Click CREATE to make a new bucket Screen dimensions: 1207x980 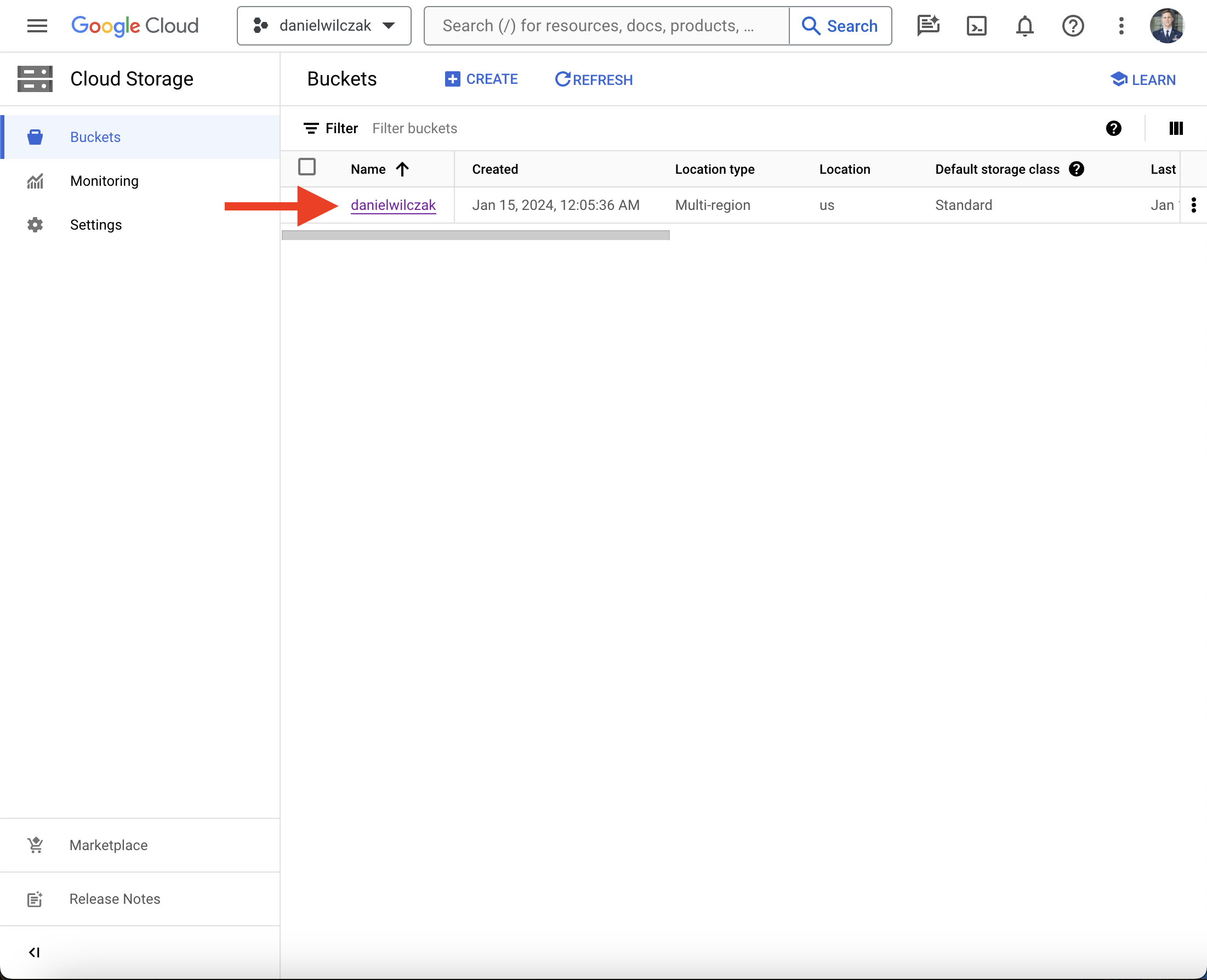point(481,79)
